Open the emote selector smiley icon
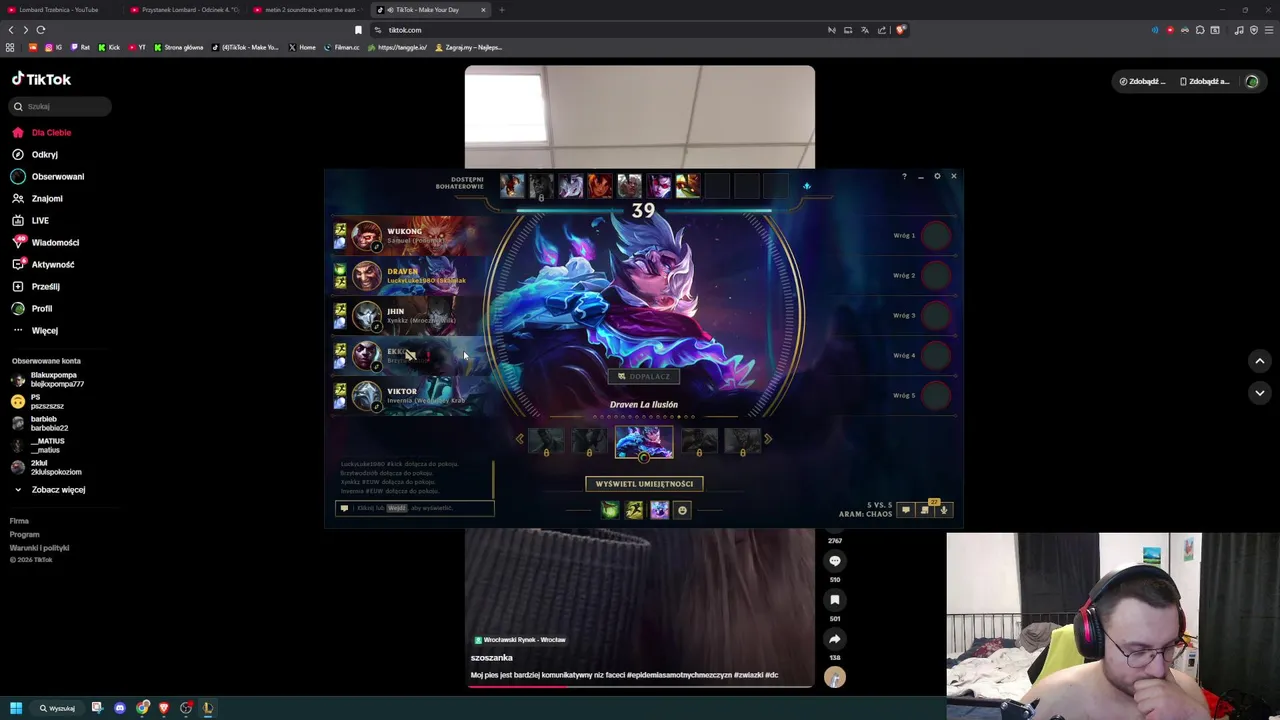 683,510
